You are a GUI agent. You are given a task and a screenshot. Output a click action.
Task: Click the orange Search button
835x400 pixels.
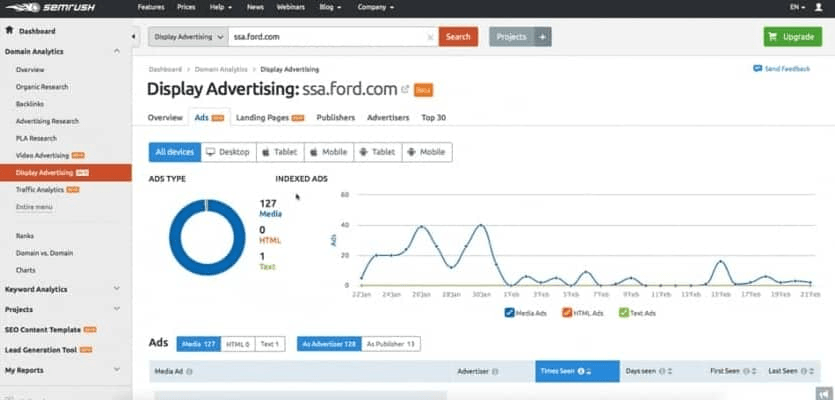tap(458, 37)
